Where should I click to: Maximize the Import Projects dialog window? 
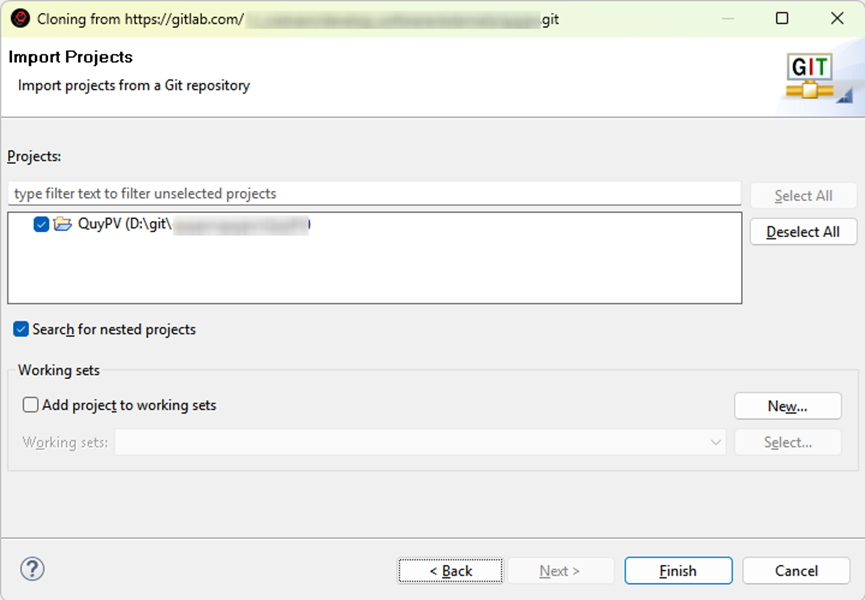782,19
